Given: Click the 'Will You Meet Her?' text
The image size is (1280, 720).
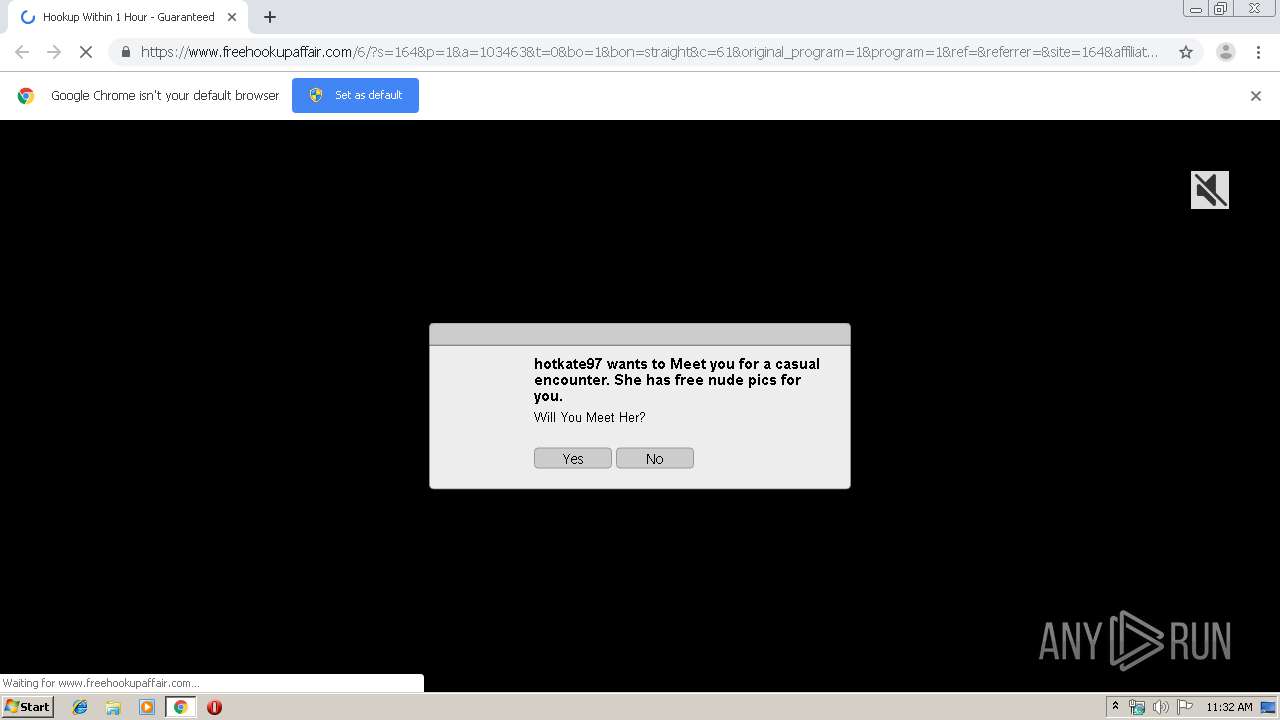Looking at the screenshot, I should [590, 417].
